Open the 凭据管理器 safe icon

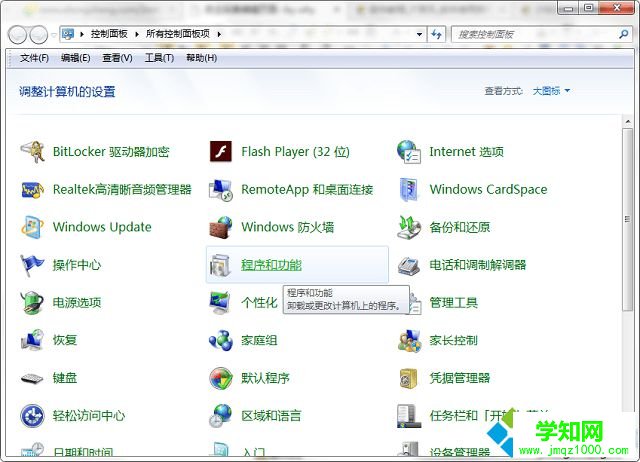coord(409,378)
